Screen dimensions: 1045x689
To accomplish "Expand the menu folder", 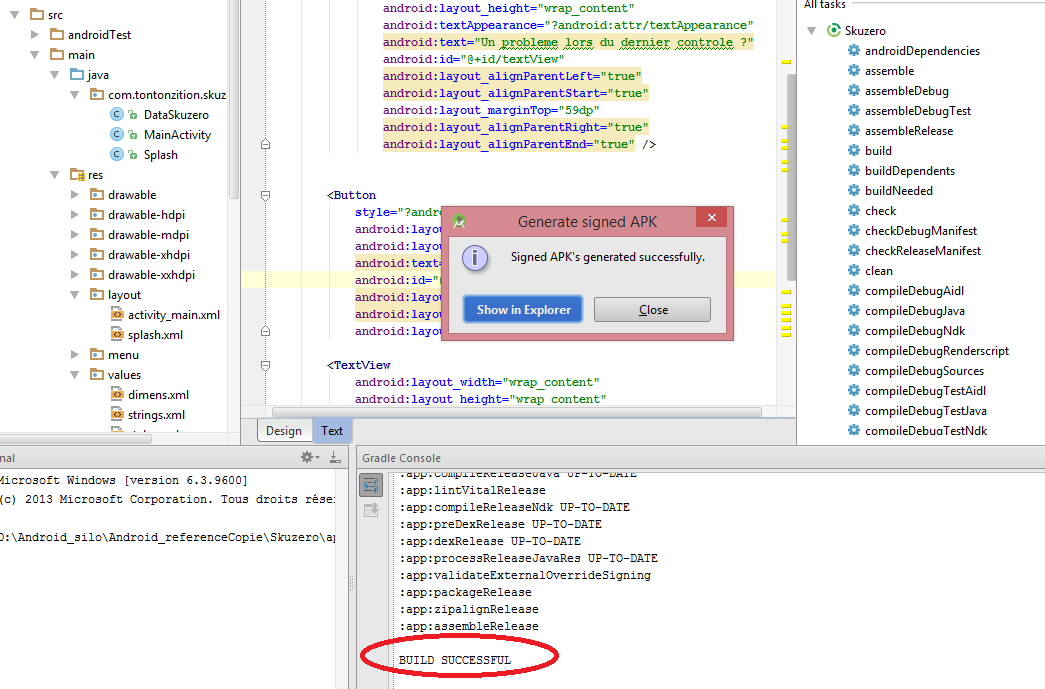I will [75, 354].
